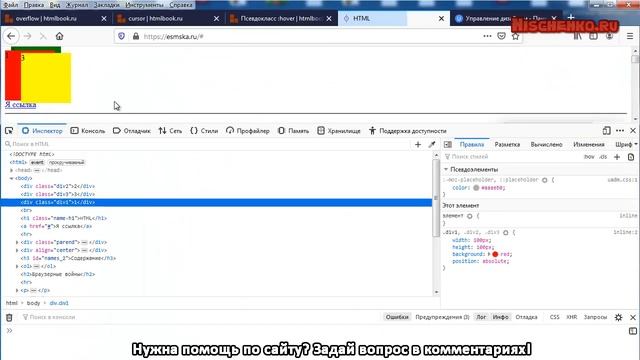
Task: Open the Вычислено sidebar tab
Action: 547,144
